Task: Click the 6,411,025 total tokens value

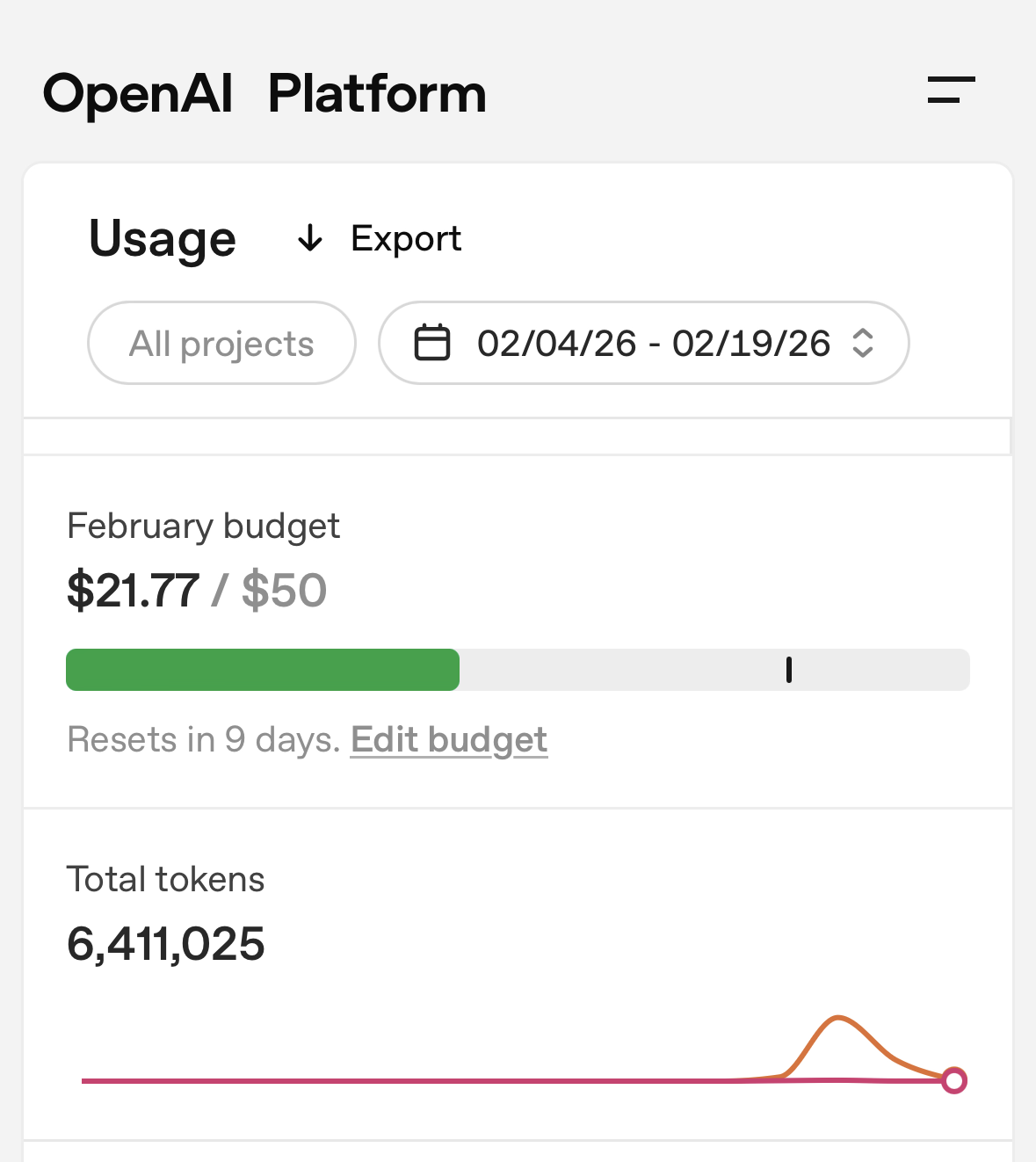Action: coord(166,944)
